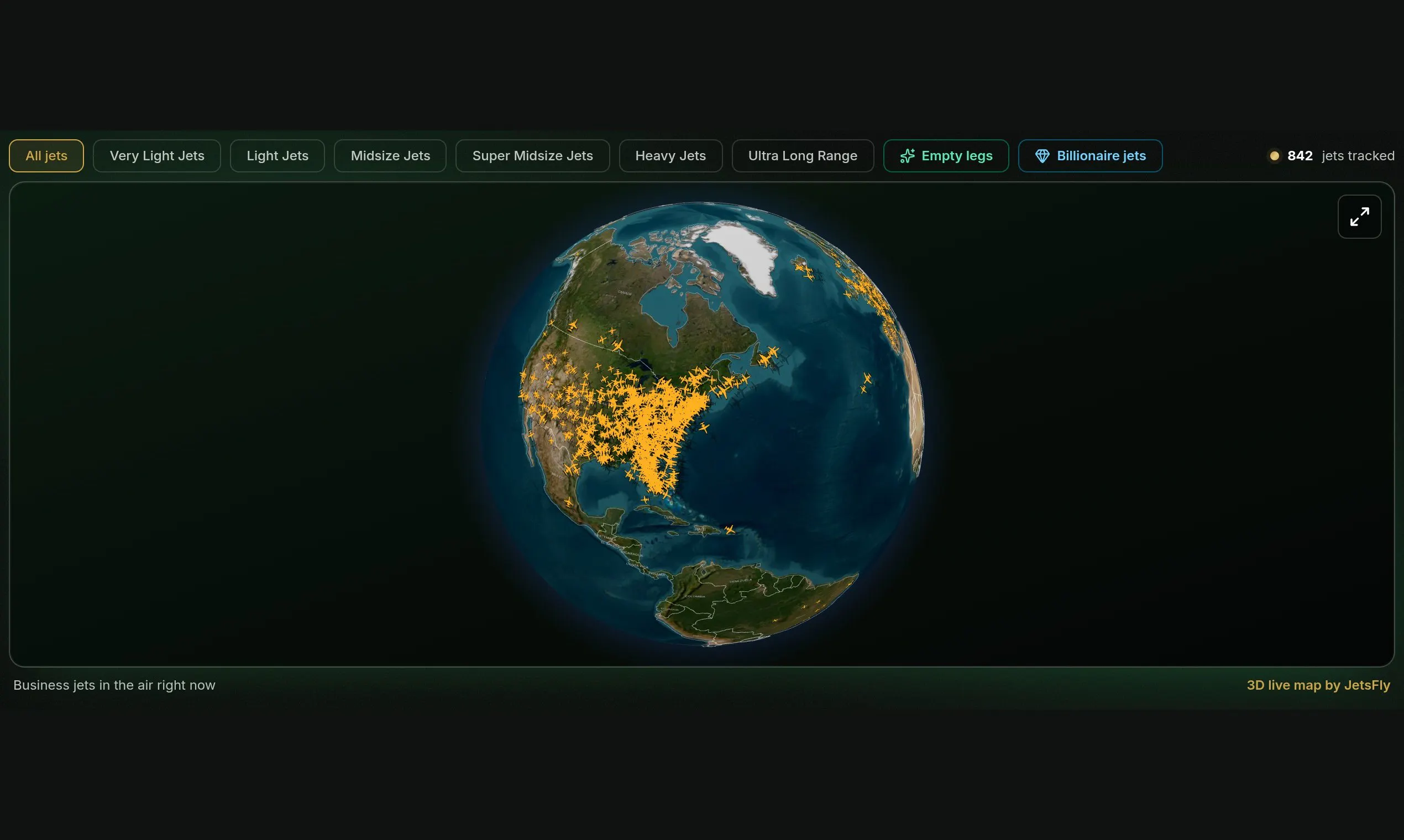Show Super Midsize Jets on globe
Screen dimensions: 1404x840
click(533, 156)
